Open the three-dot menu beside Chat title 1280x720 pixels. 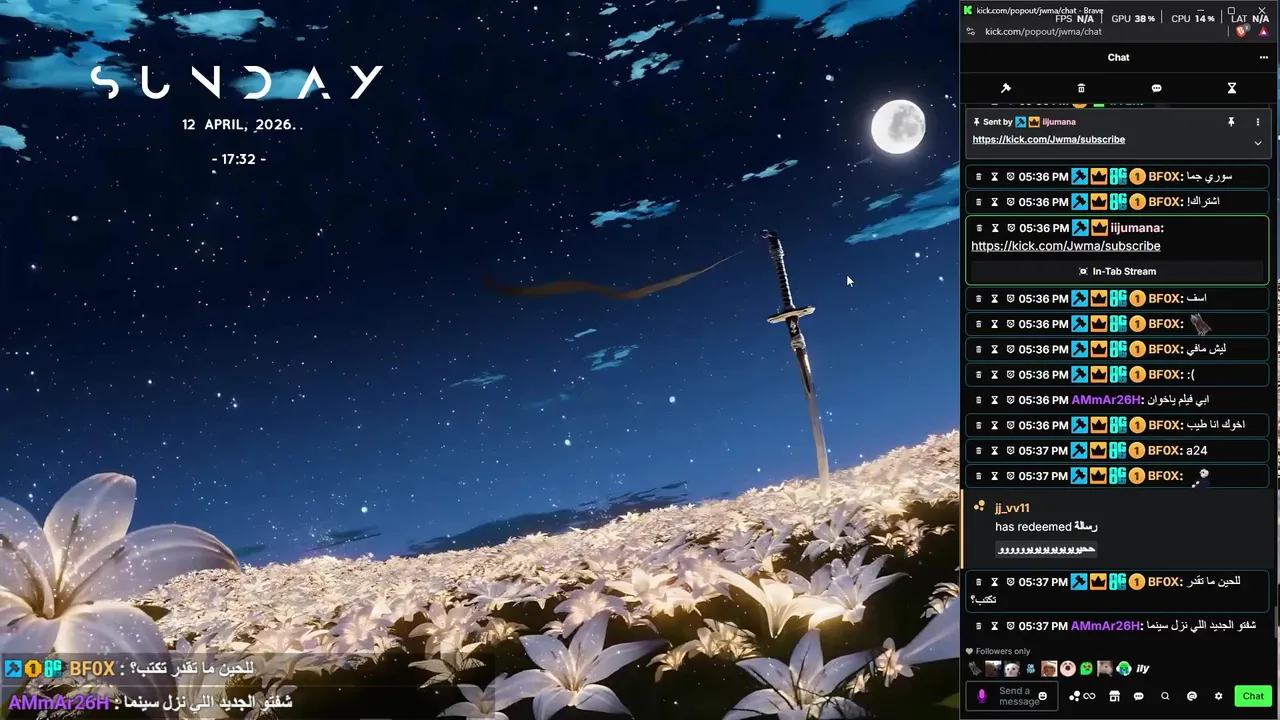click(x=1263, y=57)
